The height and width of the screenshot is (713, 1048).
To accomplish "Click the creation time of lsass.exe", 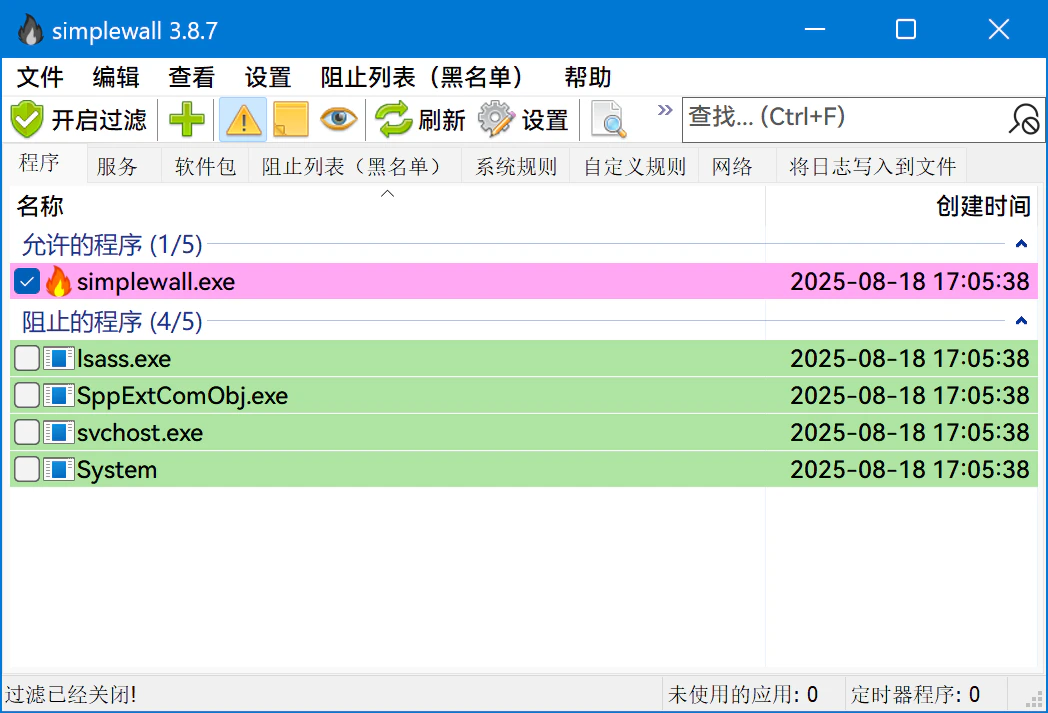I will 910,359.
